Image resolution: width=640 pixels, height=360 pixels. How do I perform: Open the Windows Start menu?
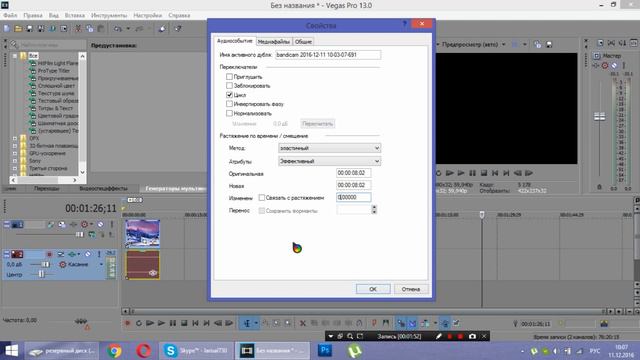click(11, 351)
